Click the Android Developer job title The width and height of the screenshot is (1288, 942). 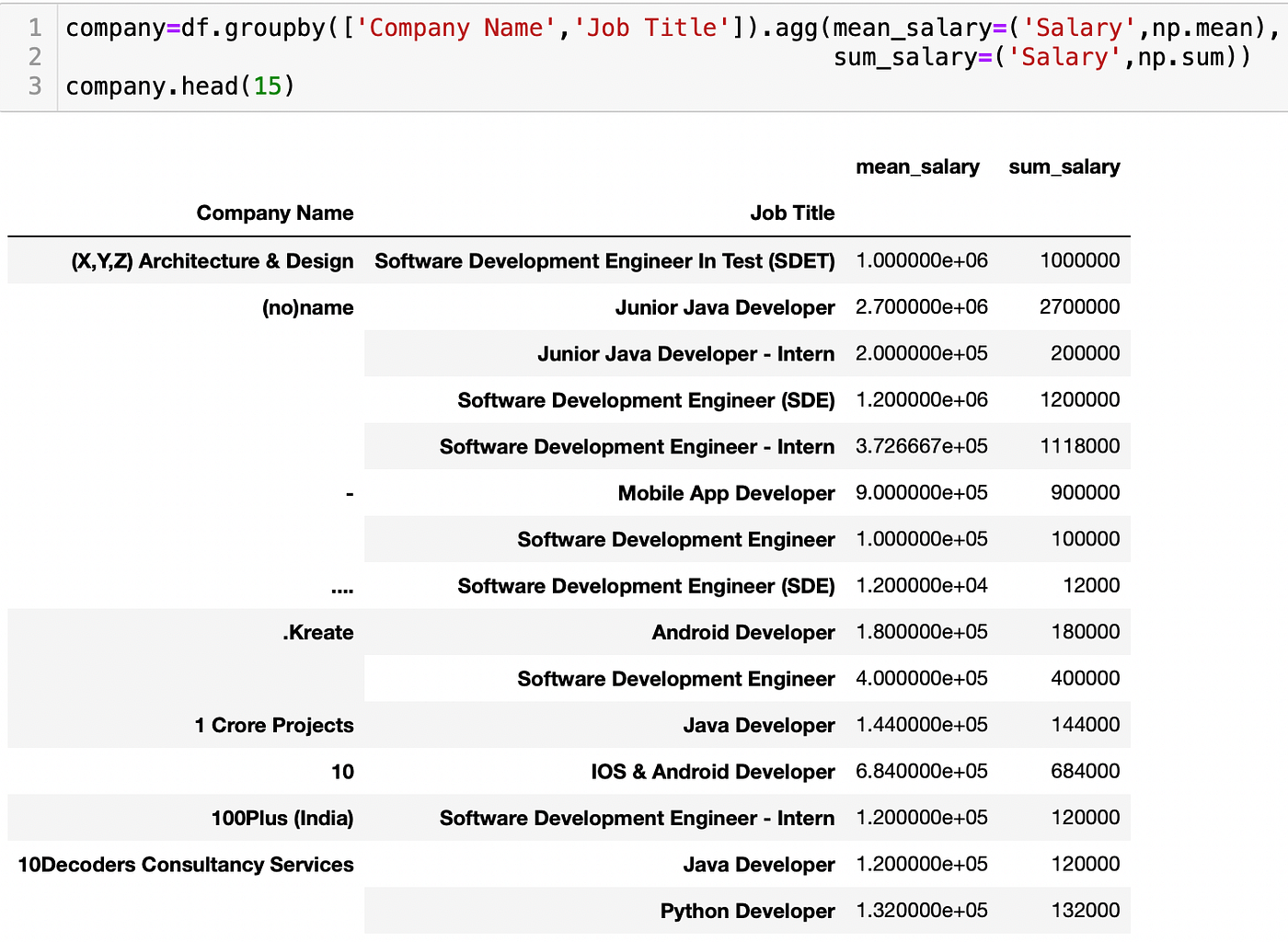tap(743, 633)
